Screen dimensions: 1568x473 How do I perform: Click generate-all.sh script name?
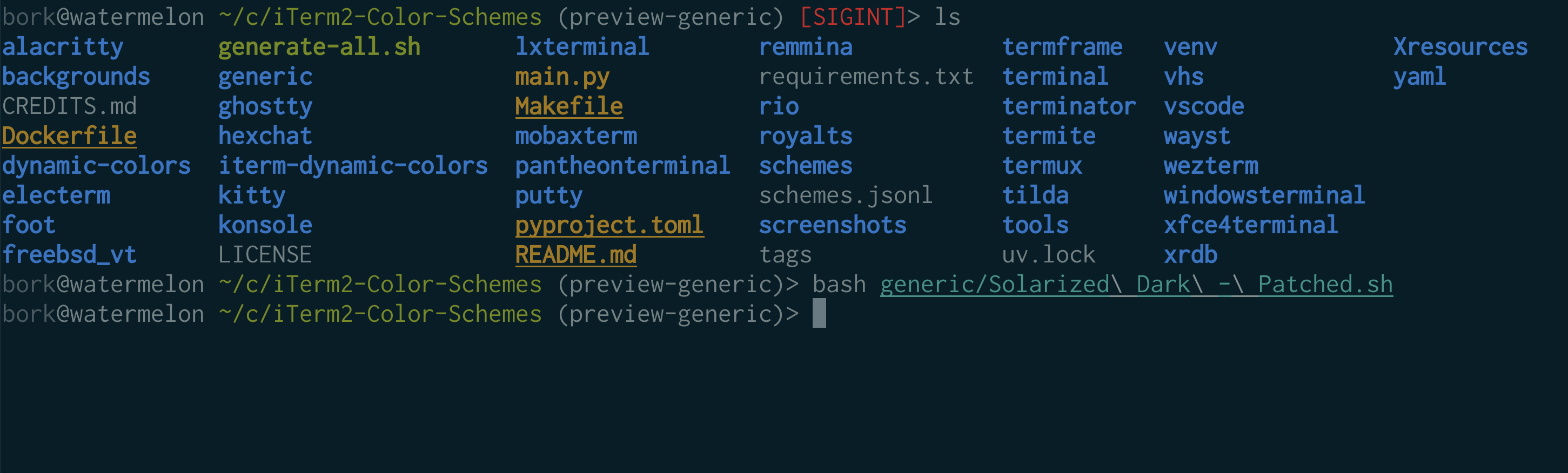click(x=319, y=47)
